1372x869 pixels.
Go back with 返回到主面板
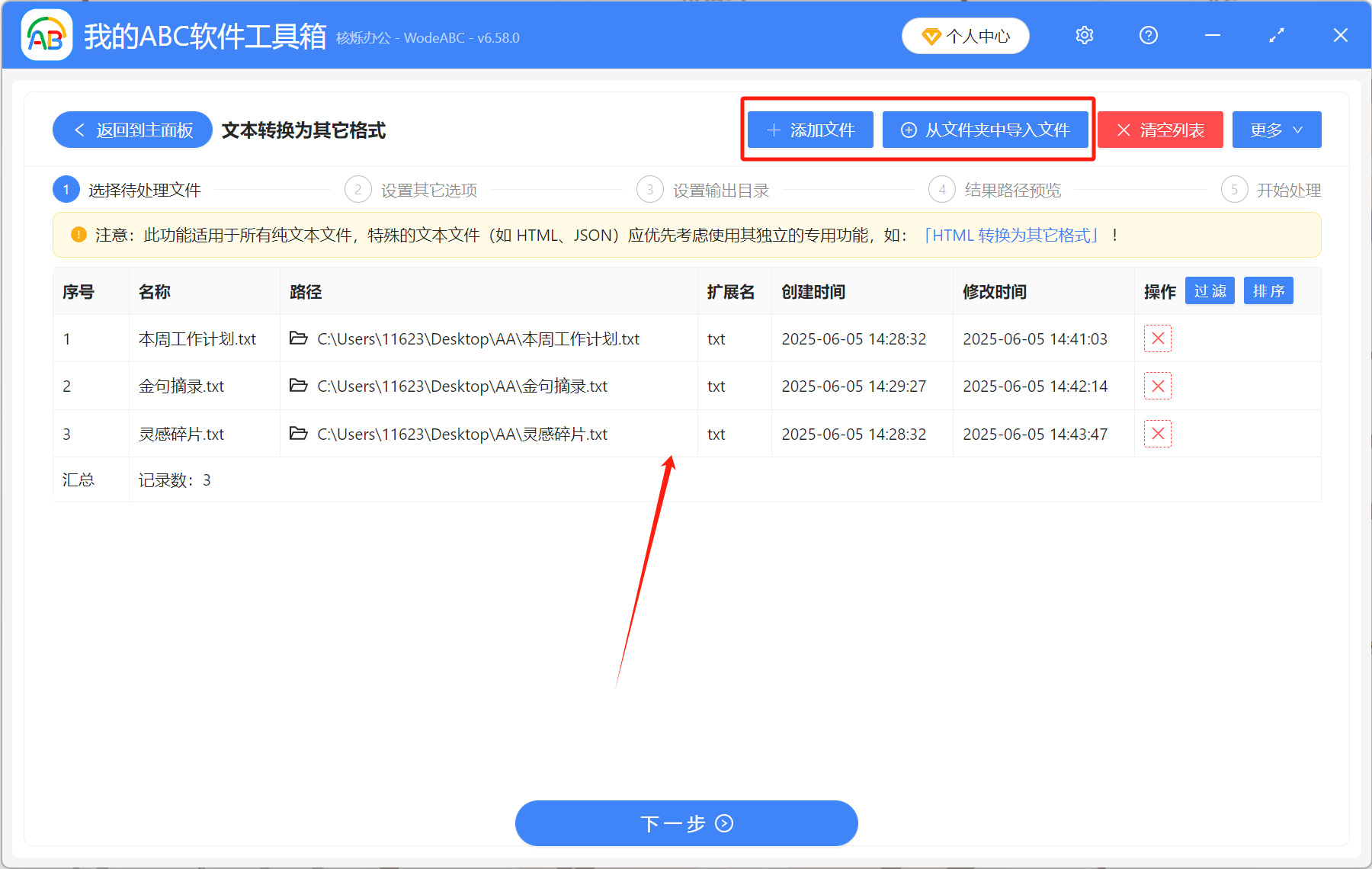[x=131, y=130]
